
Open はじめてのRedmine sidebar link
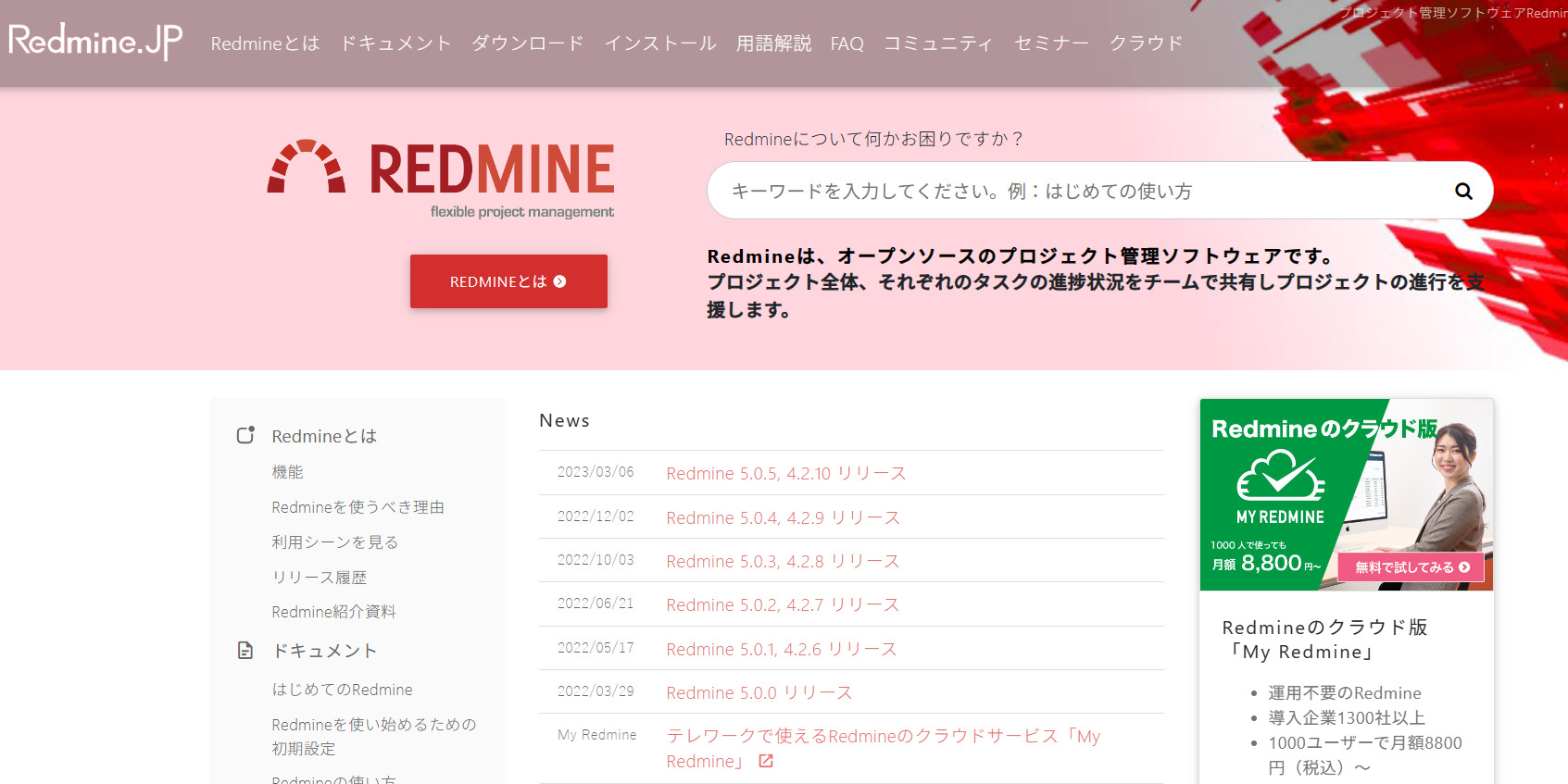click(342, 690)
